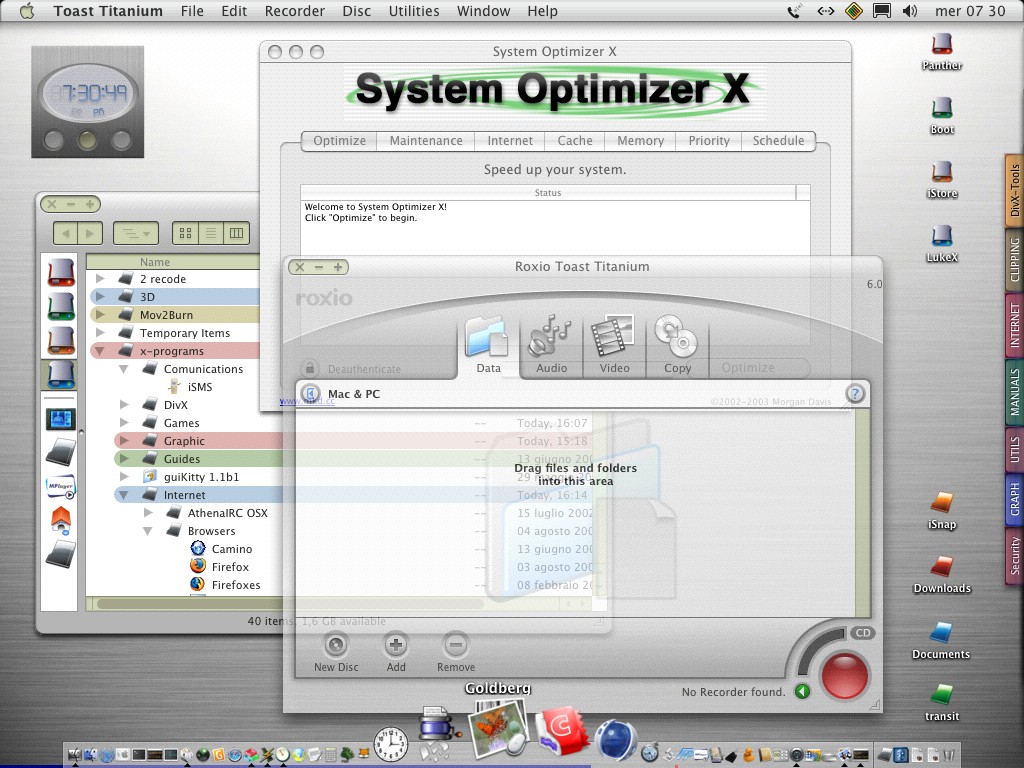Click the Add plus icon in Toast
Viewport: 1024px width, 768px height.
[x=396, y=646]
